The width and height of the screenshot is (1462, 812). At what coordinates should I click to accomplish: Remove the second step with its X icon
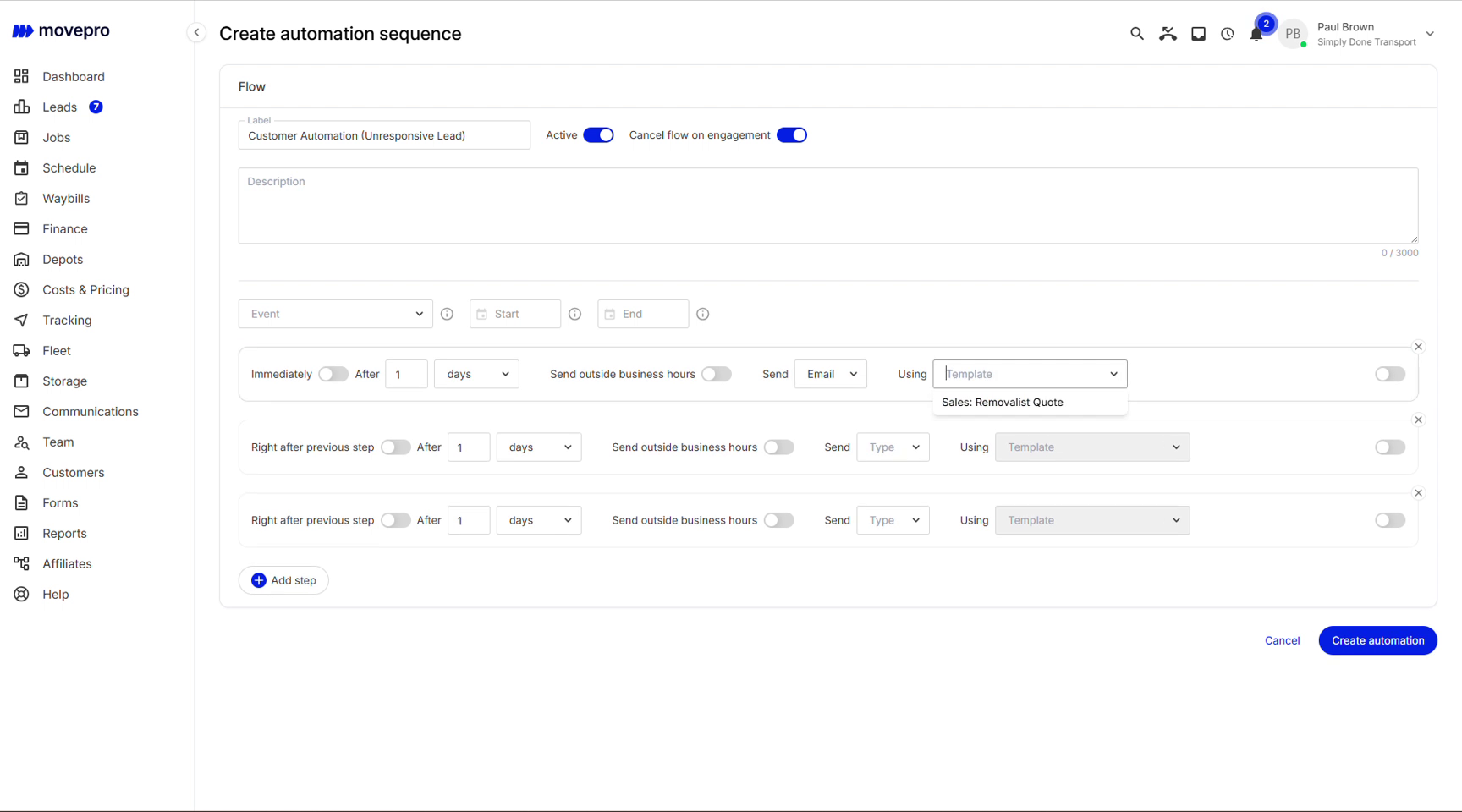click(x=1418, y=420)
